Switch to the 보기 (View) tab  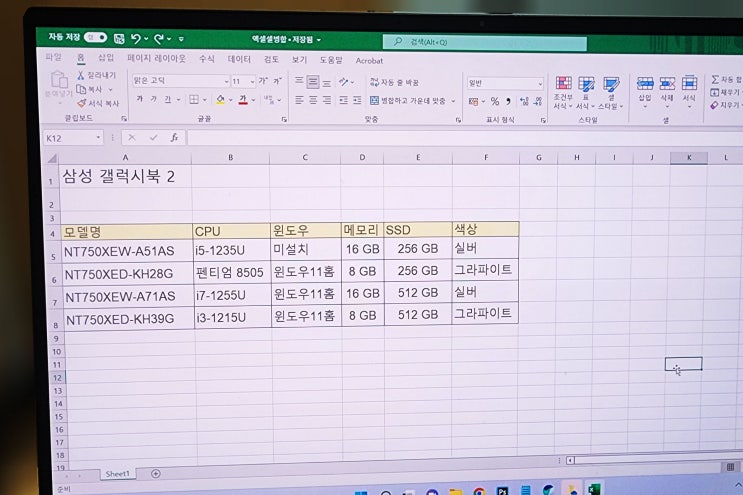click(x=299, y=60)
